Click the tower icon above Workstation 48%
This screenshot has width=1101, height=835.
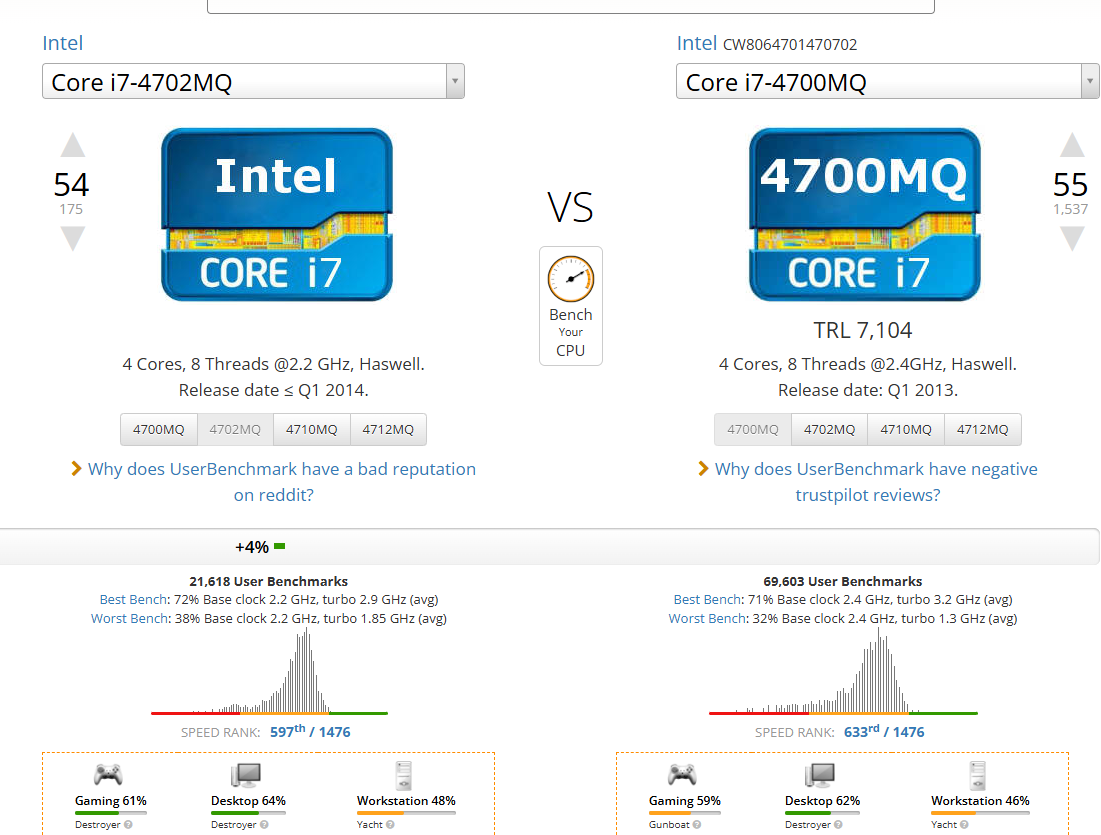[404, 775]
